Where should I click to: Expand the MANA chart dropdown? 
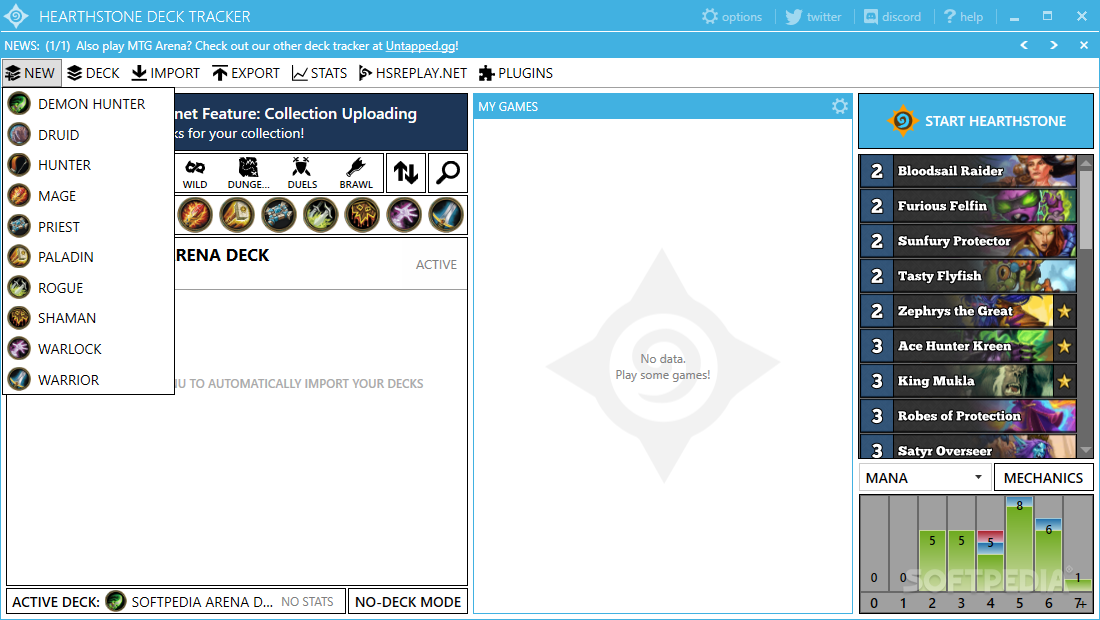point(925,478)
